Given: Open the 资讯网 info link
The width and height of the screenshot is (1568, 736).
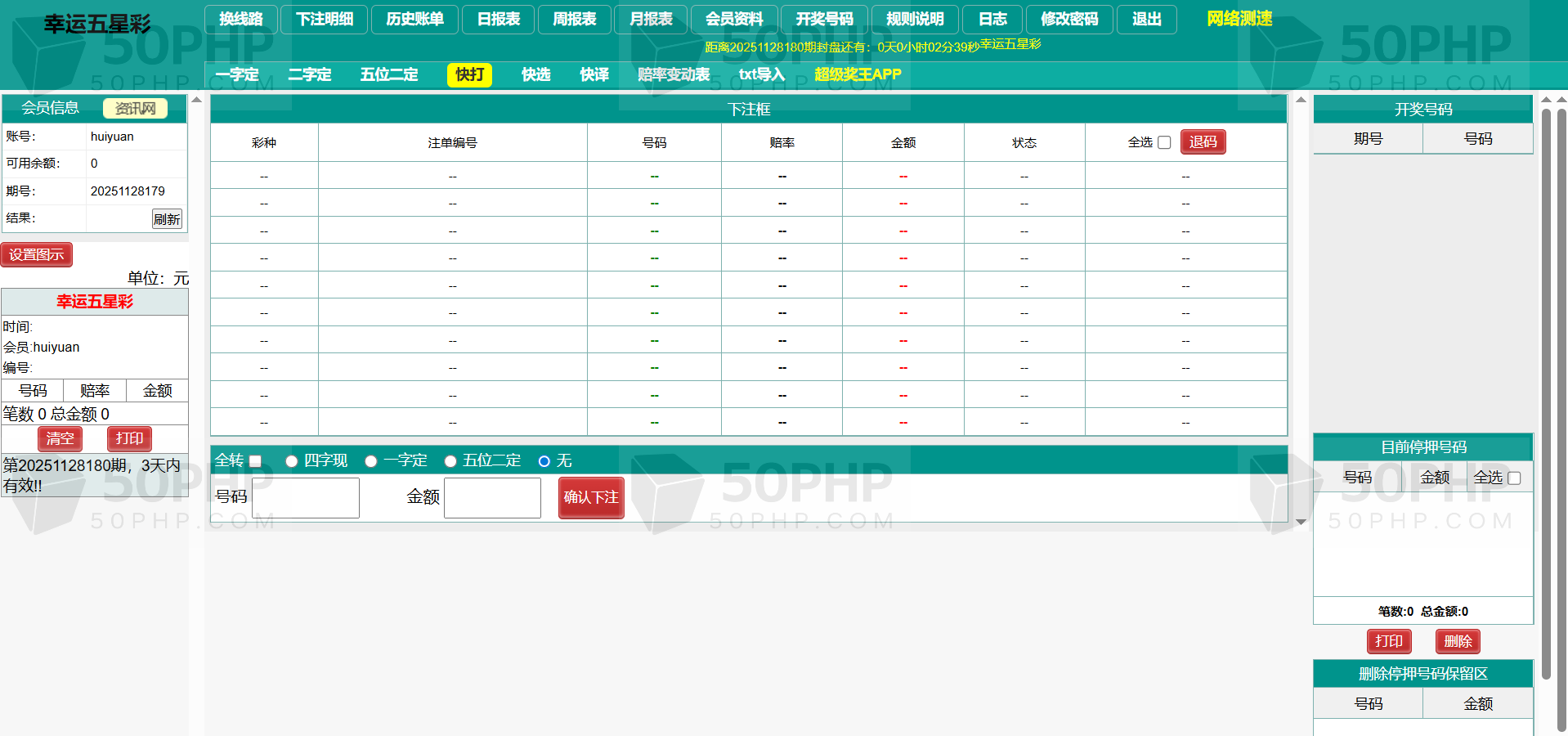Looking at the screenshot, I should pos(135,108).
